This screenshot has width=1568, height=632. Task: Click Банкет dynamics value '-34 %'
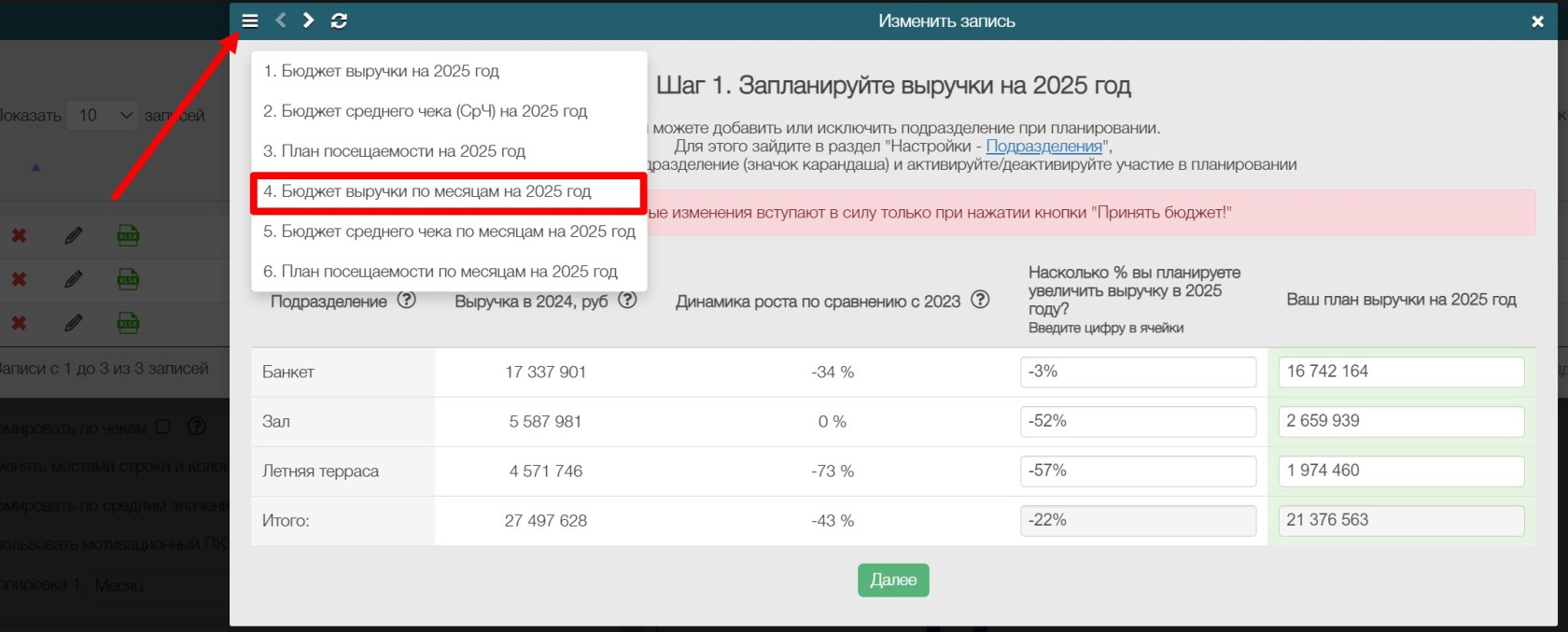tap(833, 372)
